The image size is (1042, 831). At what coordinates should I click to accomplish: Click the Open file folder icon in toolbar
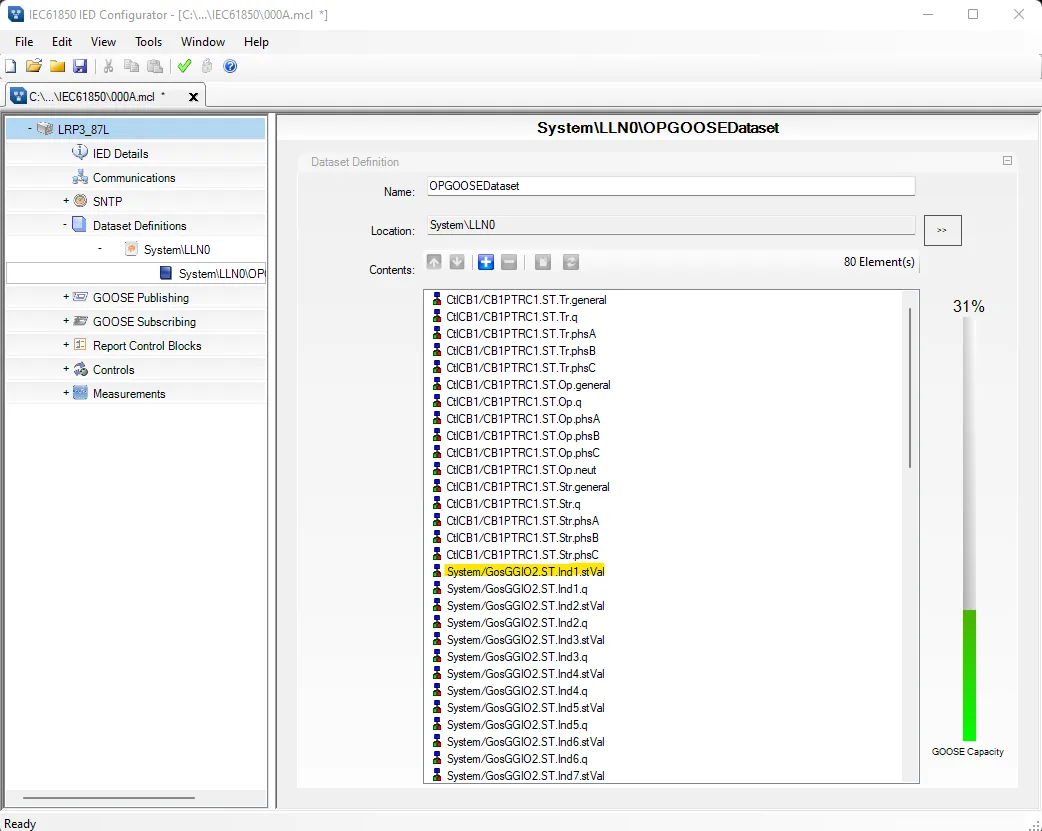click(x=34, y=66)
